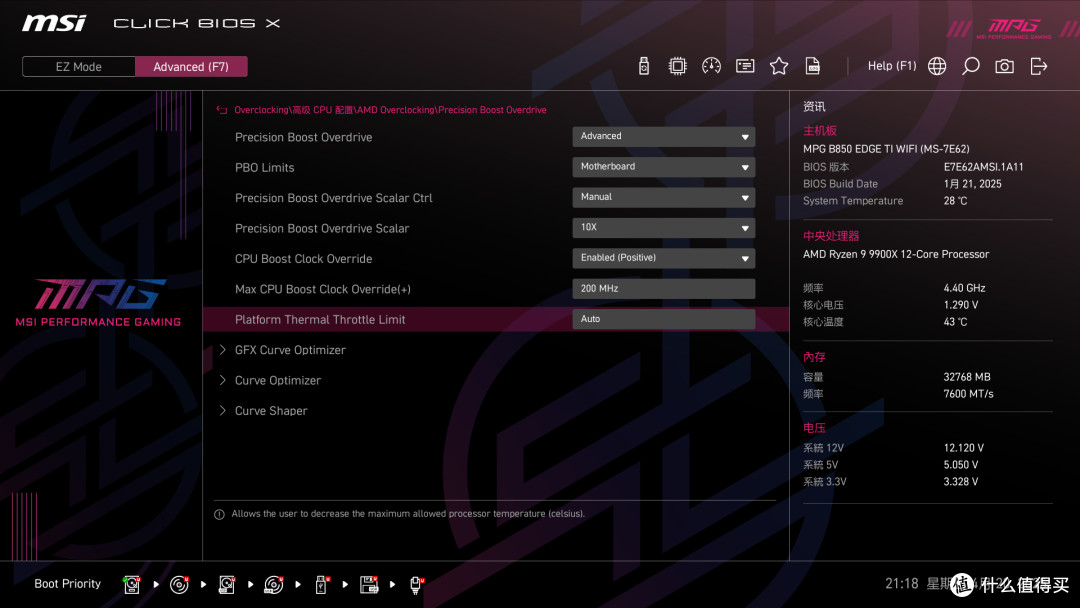Image resolution: width=1080 pixels, height=608 pixels.
Task: Select Max CPU Boost Clock Override(+) label
Action: (322, 289)
